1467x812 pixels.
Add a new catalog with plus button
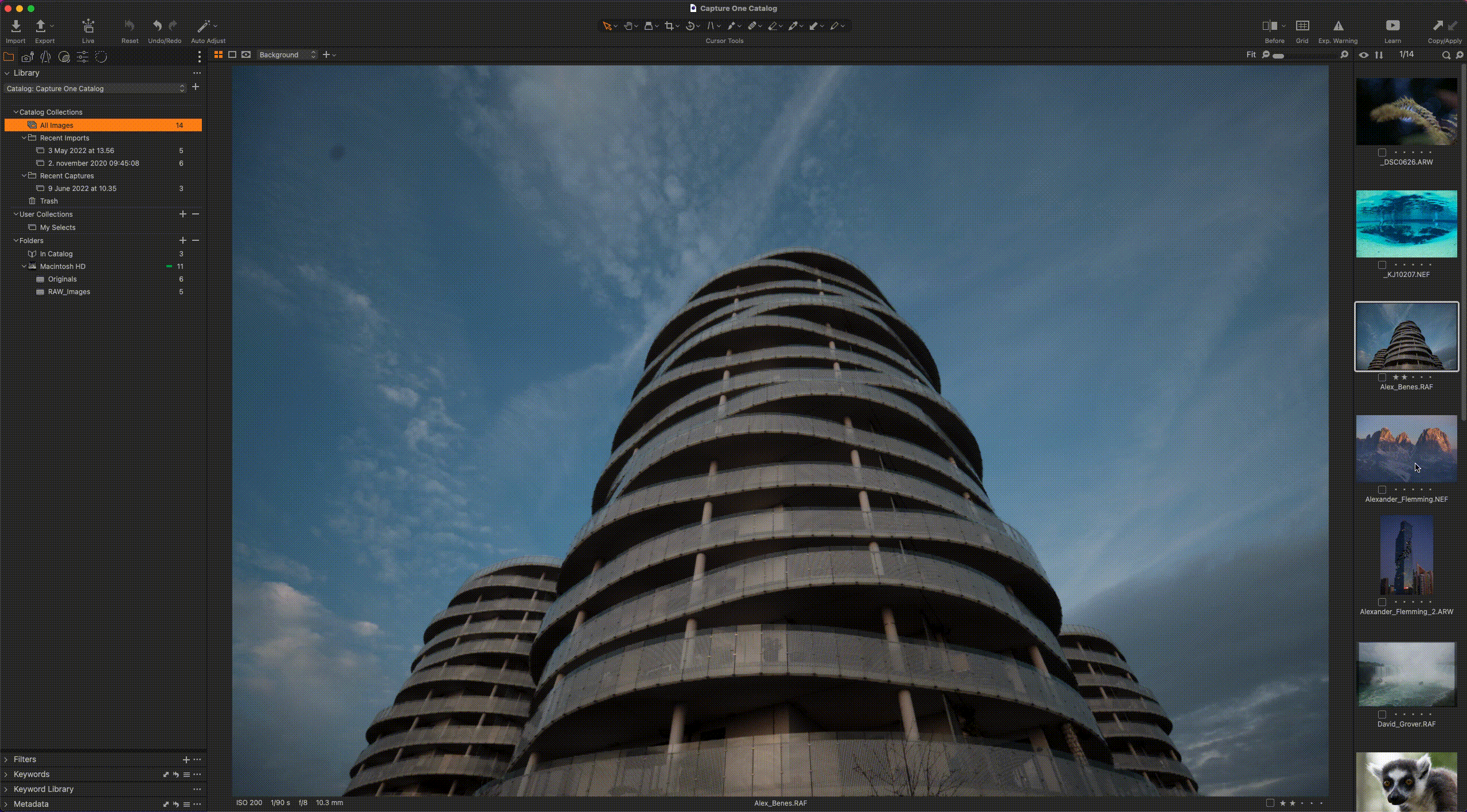[196, 87]
